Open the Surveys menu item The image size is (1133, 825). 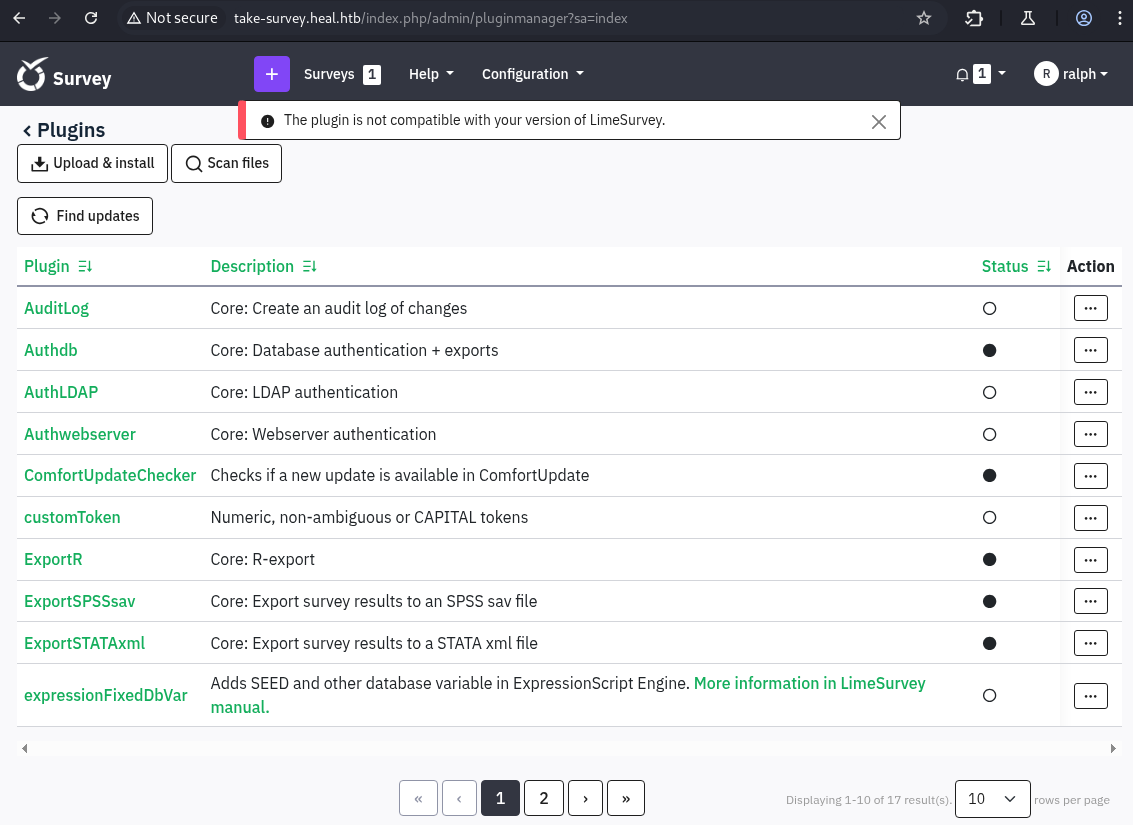pyautogui.click(x=329, y=74)
